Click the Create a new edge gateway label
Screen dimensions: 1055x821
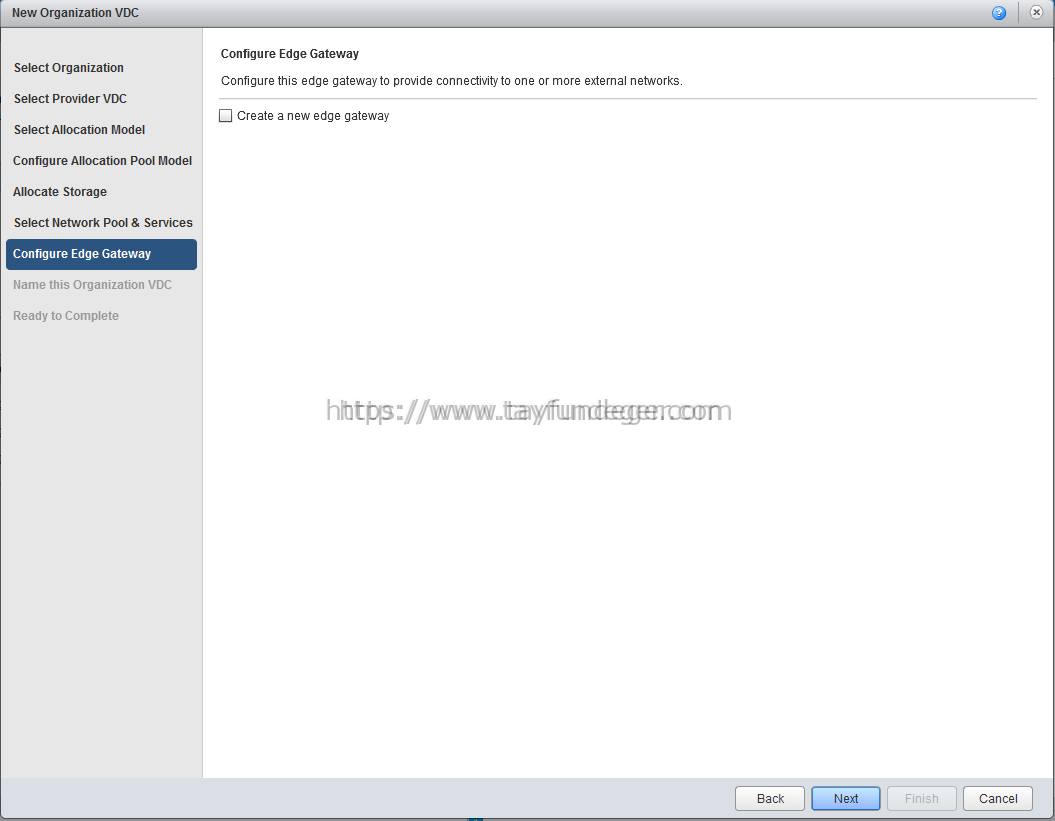point(313,116)
